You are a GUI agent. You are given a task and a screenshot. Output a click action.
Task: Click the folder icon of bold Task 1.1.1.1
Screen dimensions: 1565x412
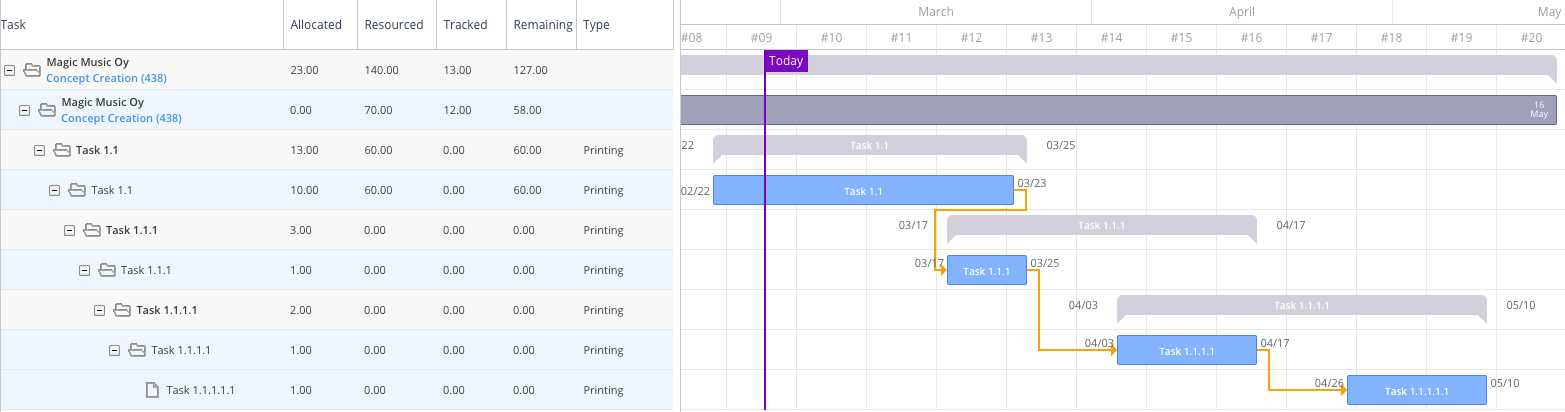(x=122, y=310)
